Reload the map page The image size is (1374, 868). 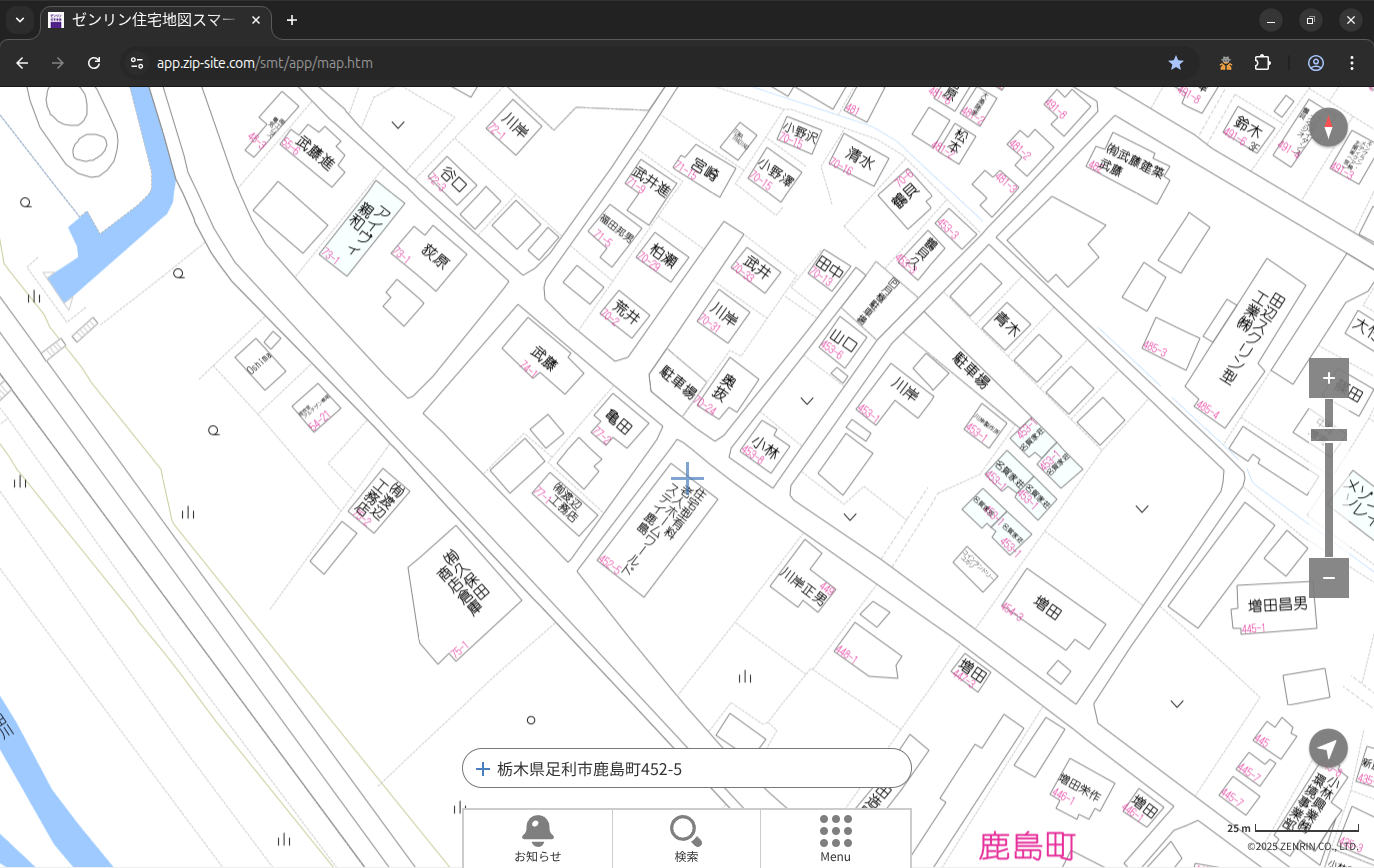pos(94,63)
